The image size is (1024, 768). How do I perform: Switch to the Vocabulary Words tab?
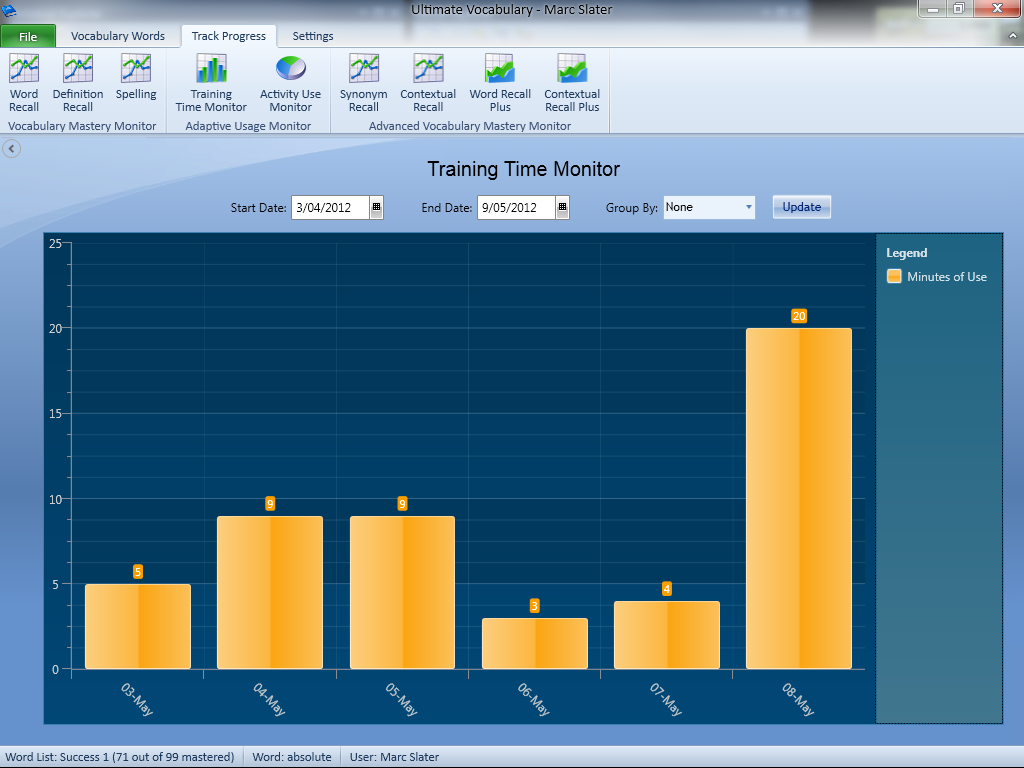tap(118, 36)
